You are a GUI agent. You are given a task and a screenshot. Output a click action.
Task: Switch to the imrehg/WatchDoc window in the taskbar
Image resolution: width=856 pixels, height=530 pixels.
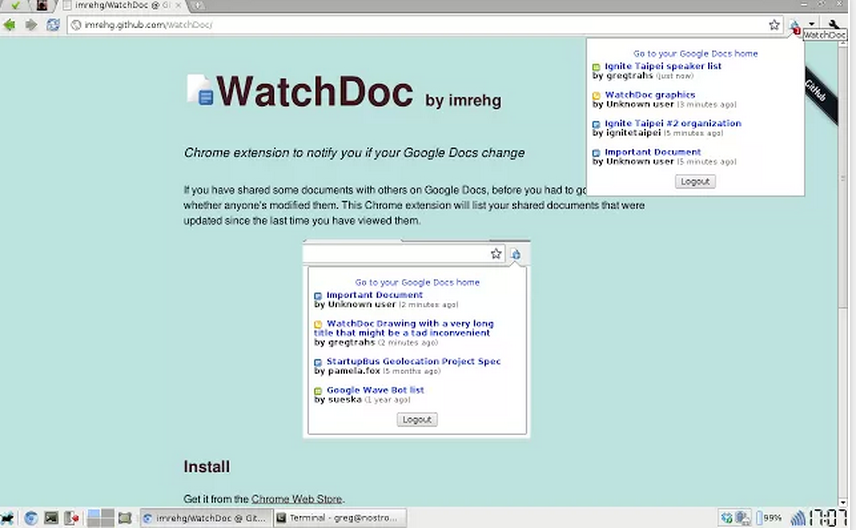click(205, 518)
